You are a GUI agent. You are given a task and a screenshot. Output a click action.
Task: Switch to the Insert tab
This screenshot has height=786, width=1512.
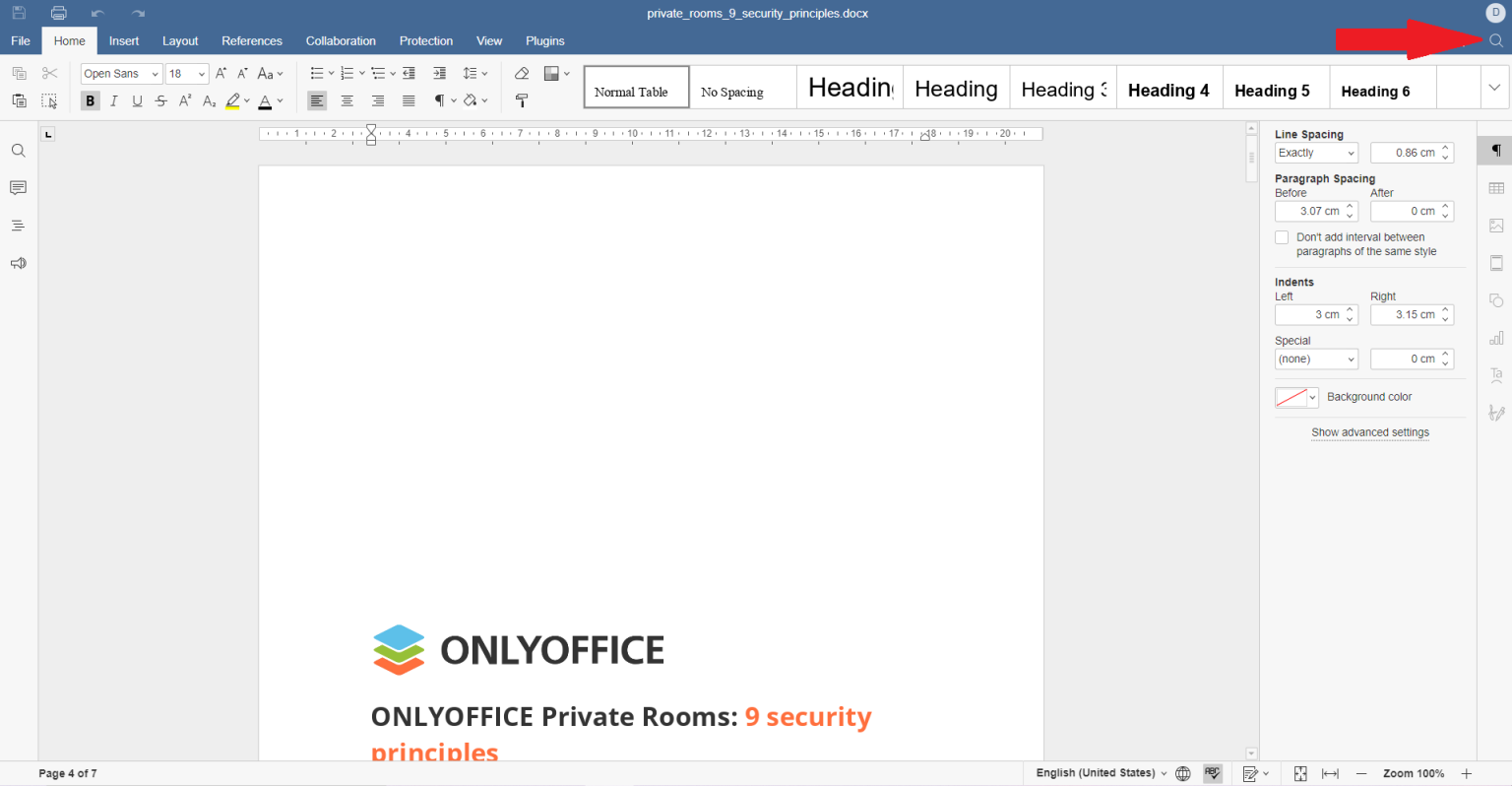[124, 40]
